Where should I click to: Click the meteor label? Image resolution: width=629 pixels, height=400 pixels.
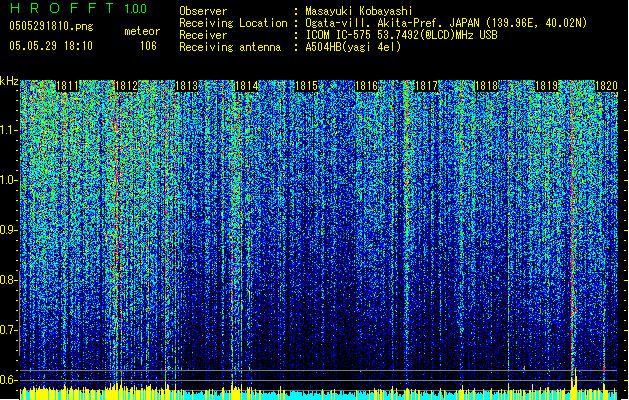(142, 31)
